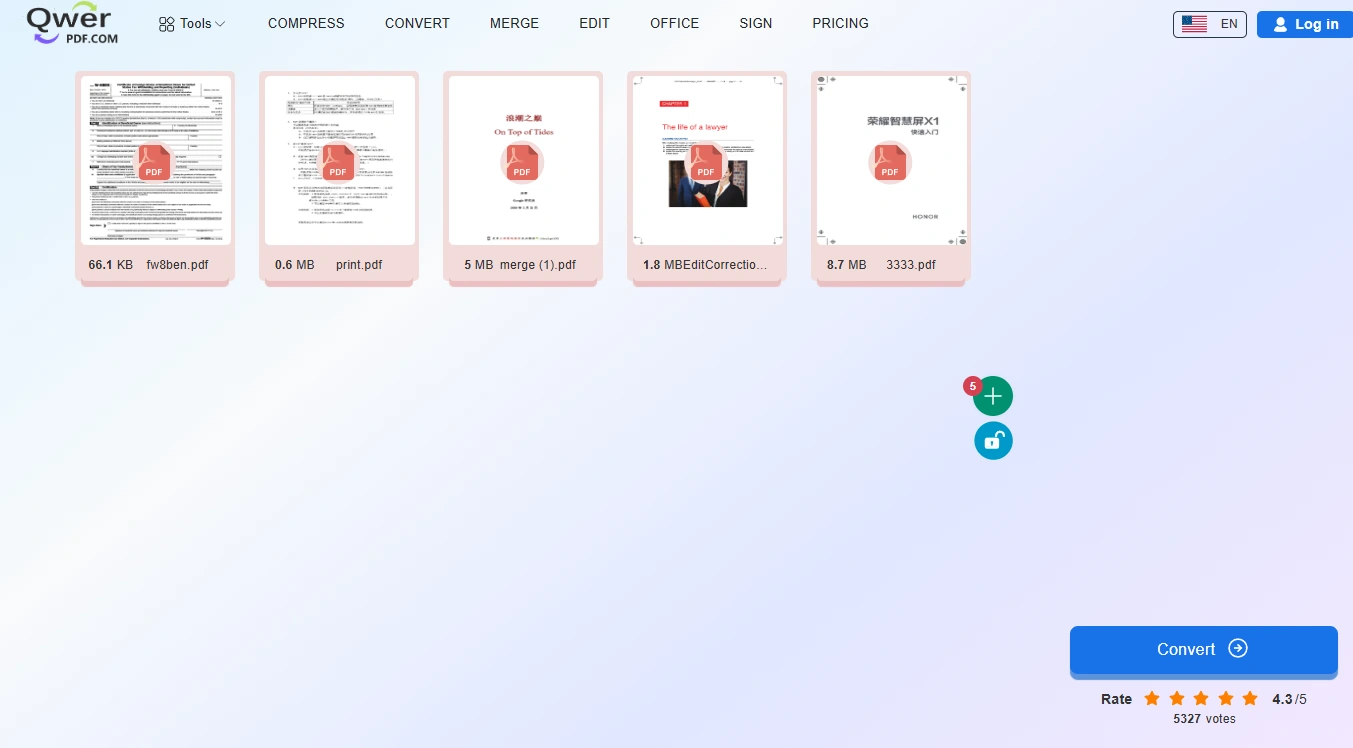
Task: Select the MBEditCorrection thumbnail
Action: [707, 160]
